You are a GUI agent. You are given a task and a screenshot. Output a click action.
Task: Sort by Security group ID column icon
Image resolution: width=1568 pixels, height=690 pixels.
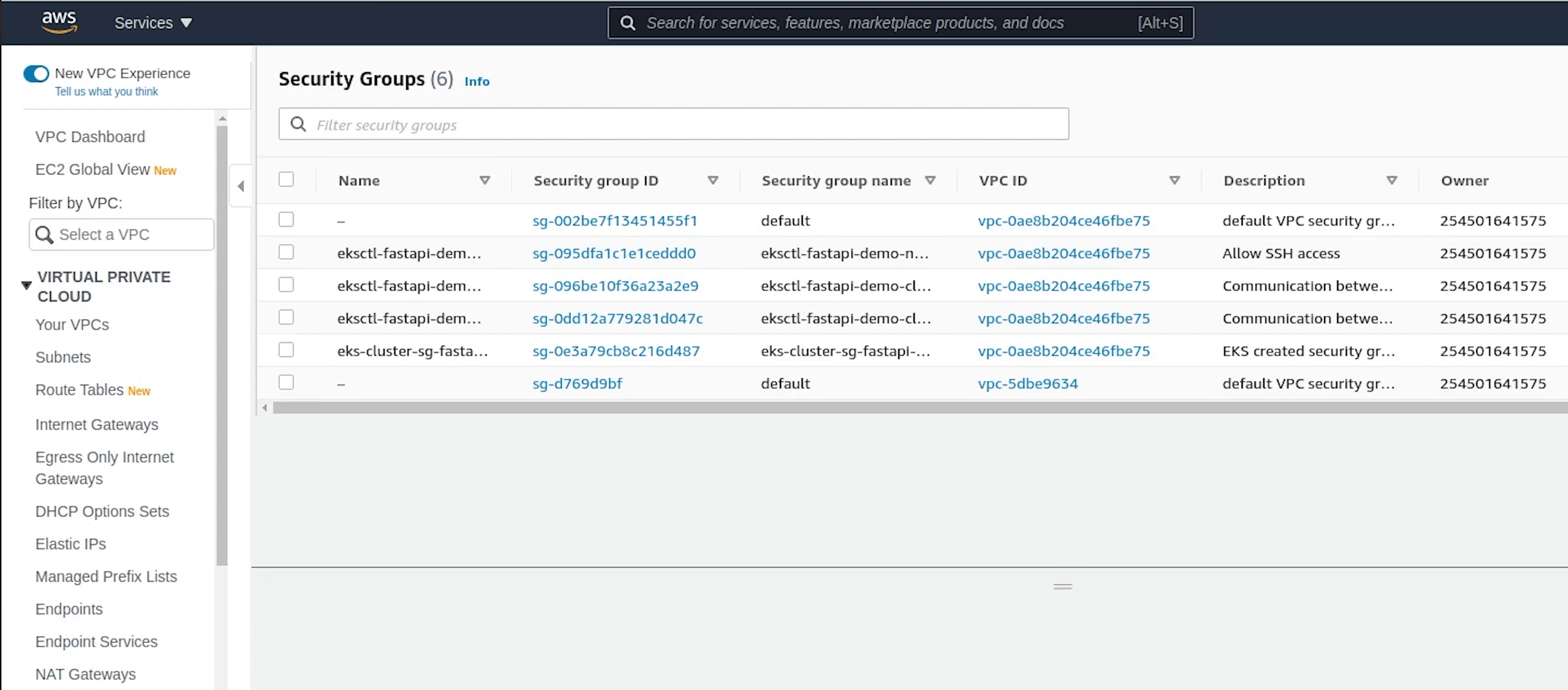713,181
